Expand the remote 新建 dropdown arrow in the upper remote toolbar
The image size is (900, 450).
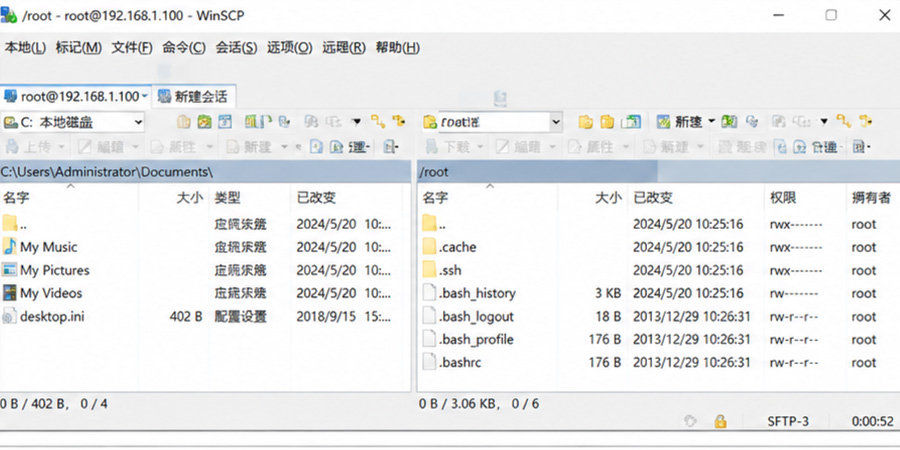pyautogui.click(x=711, y=122)
